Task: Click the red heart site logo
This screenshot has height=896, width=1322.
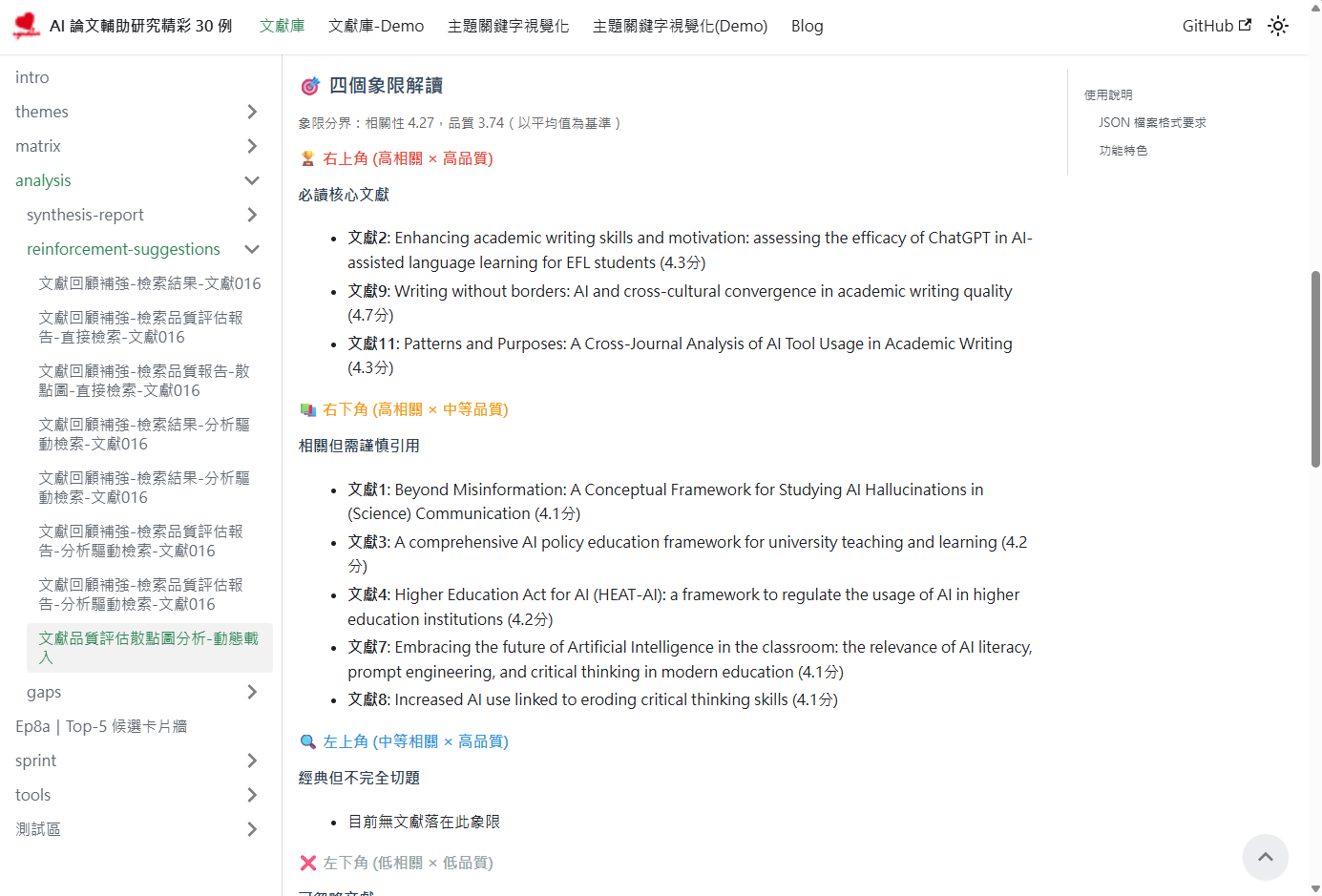Action: [26, 26]
